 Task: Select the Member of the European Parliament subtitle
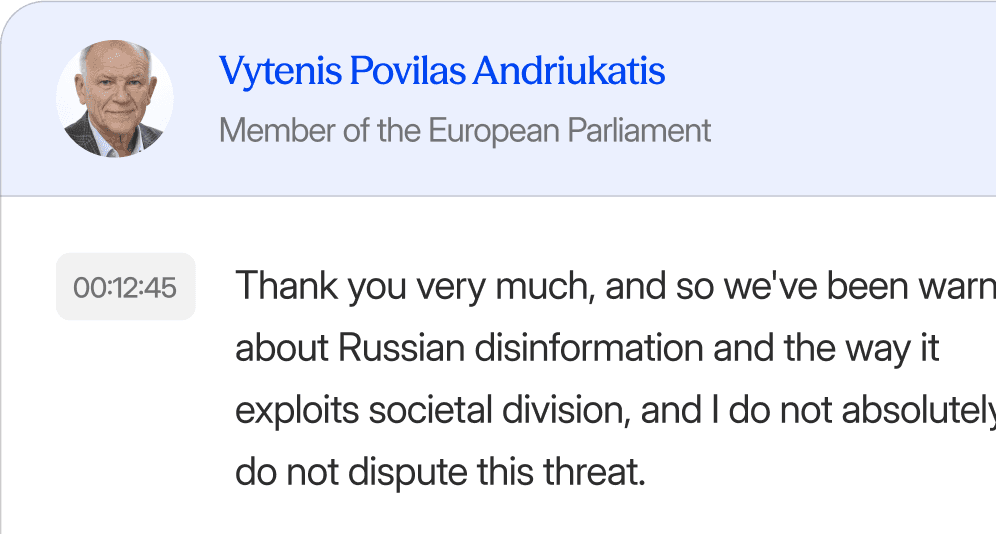[x=465, y=131]
